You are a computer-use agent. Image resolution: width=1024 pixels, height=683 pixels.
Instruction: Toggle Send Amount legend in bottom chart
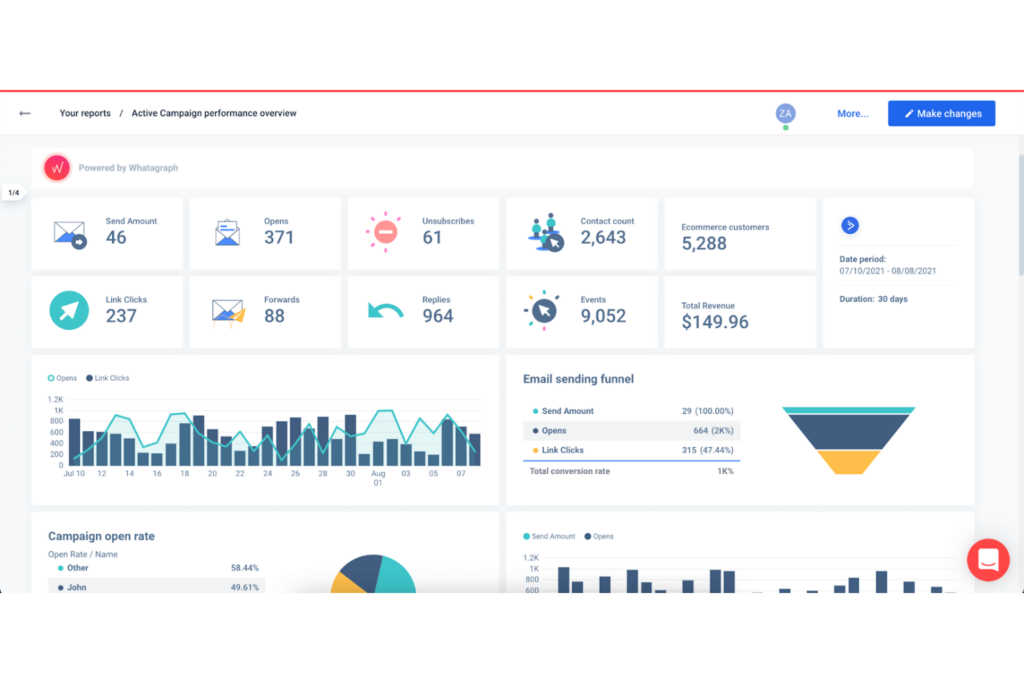tap(549, 536)
